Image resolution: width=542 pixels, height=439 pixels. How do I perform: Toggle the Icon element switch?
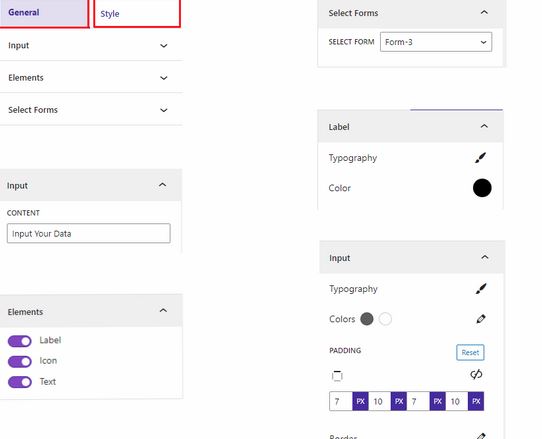tap(20, 362)
